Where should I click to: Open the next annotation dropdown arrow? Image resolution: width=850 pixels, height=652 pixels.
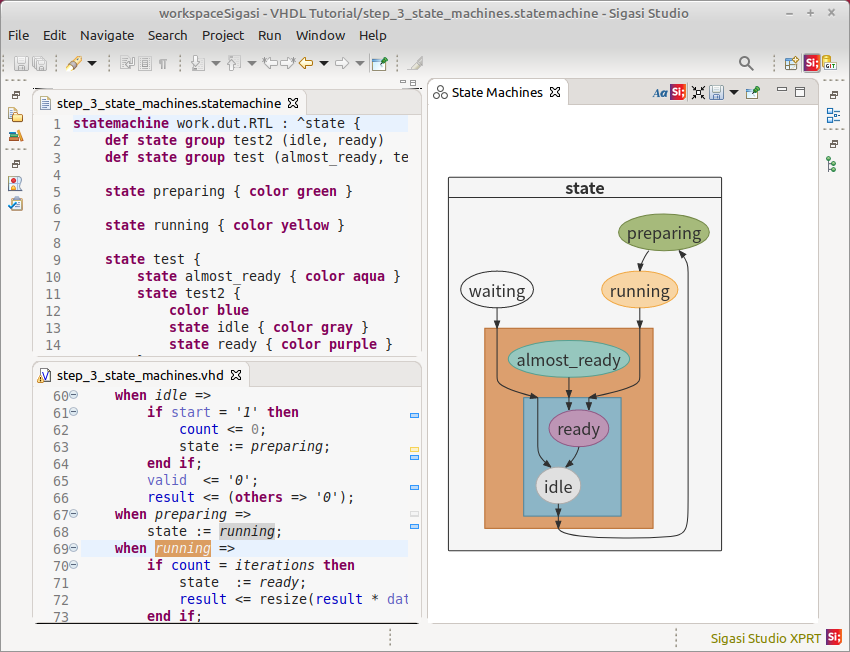point(216,63)
